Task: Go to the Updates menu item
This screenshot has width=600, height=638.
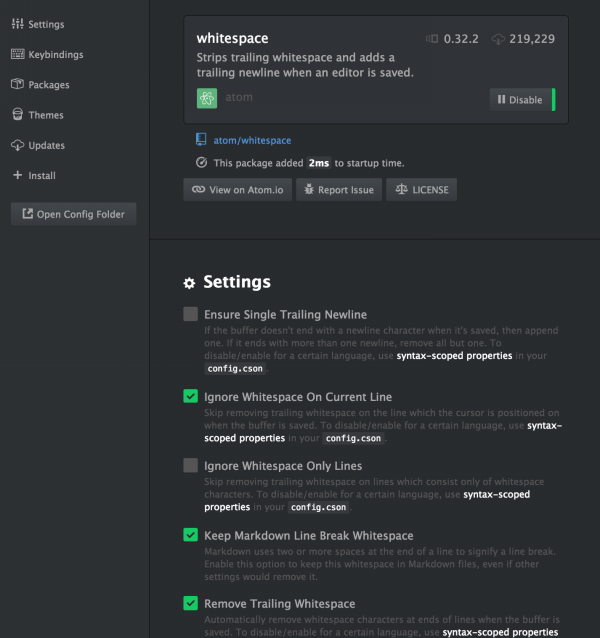Action: click(46, 145)
